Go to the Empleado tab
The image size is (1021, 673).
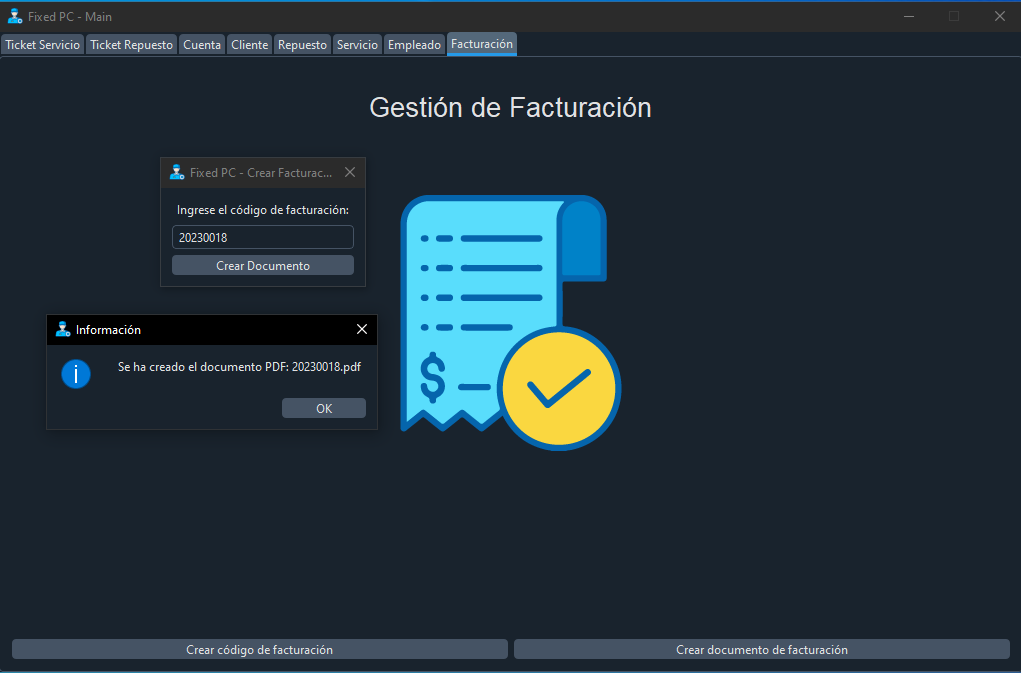pos(414,44)
